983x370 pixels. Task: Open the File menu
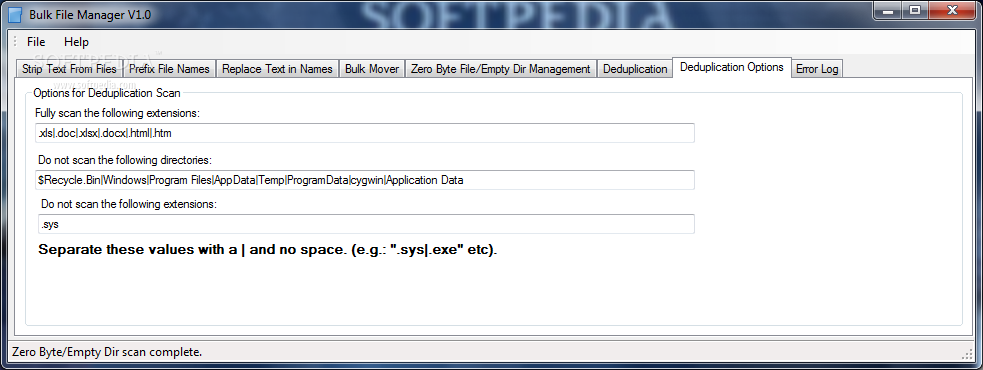[36, 42]
